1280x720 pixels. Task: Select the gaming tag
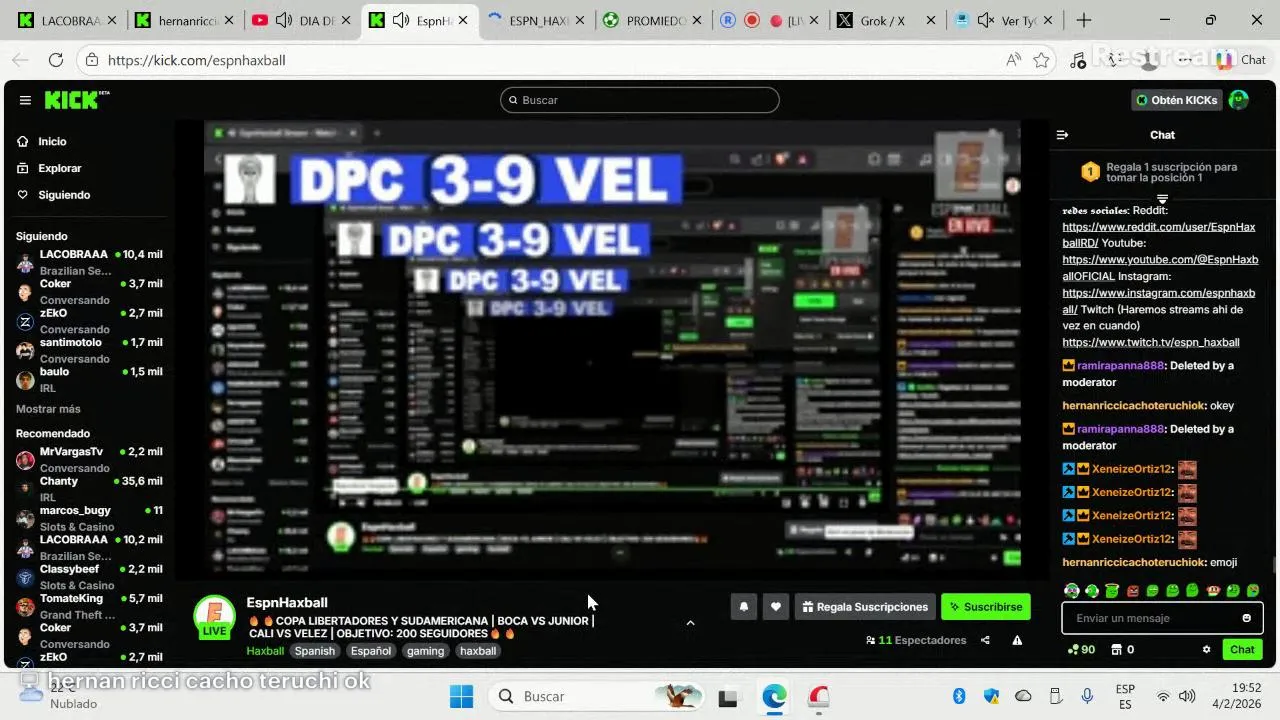[x=425, y=651]
